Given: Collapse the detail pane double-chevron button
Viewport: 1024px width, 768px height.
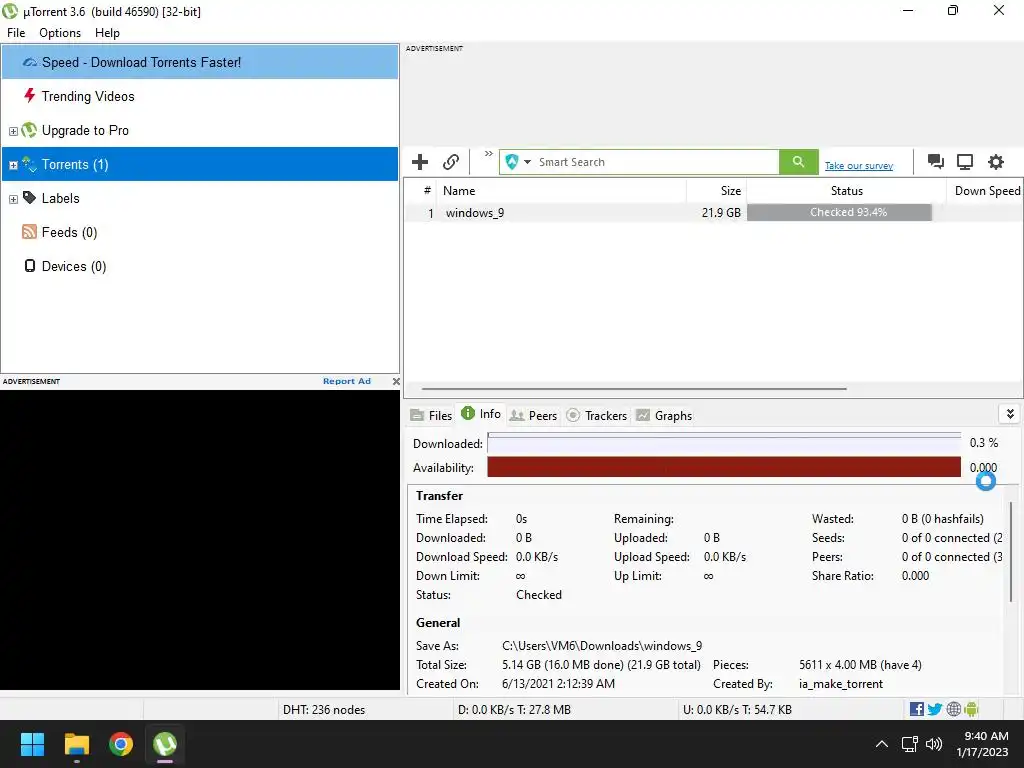Looking at the screenshot, I should pyautogui.click(x=1010, y=414).
